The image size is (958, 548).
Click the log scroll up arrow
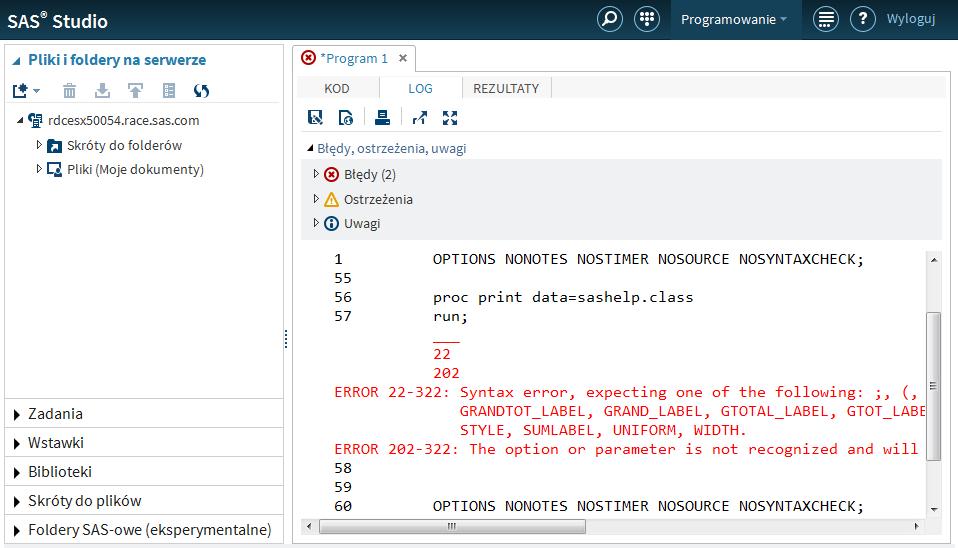(x=934, y=260)
